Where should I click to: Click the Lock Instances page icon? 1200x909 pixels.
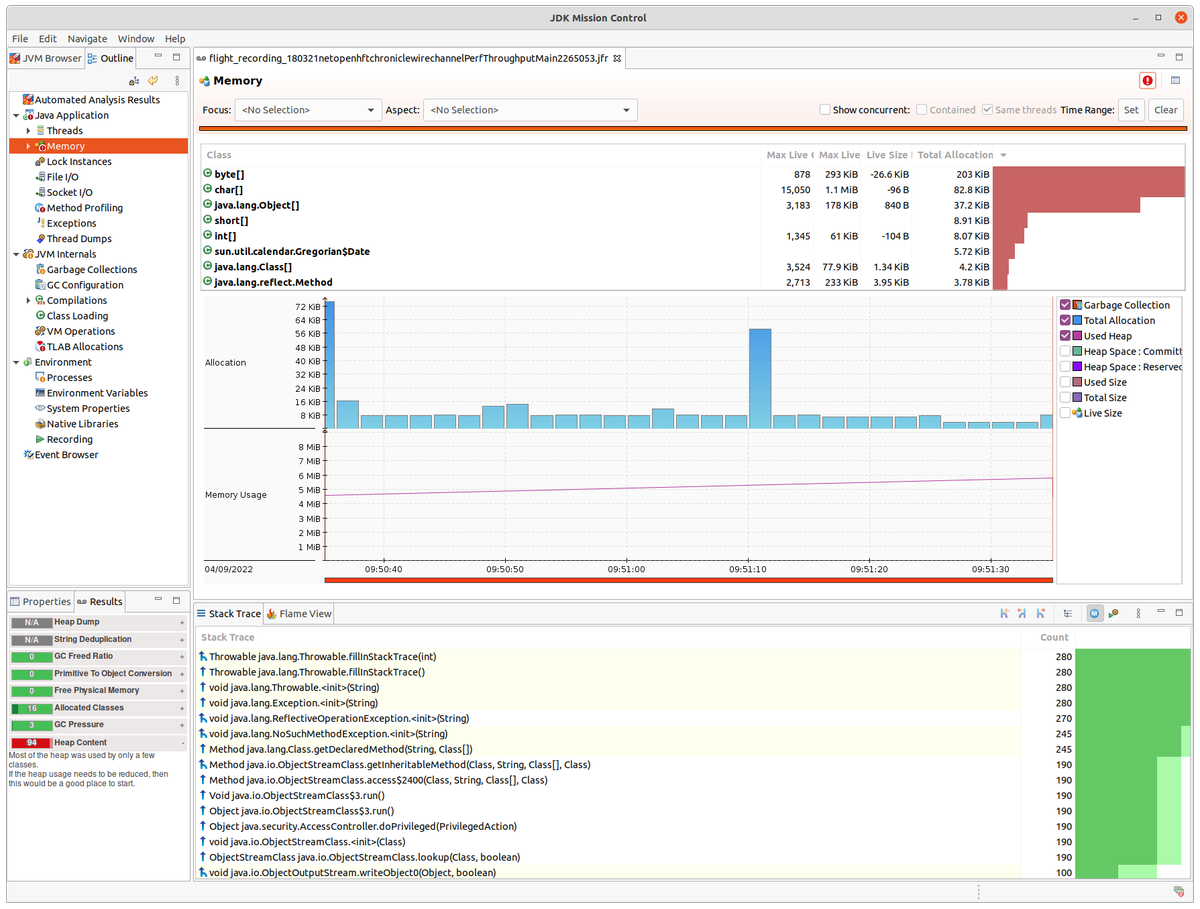click(x=40, y=162)
